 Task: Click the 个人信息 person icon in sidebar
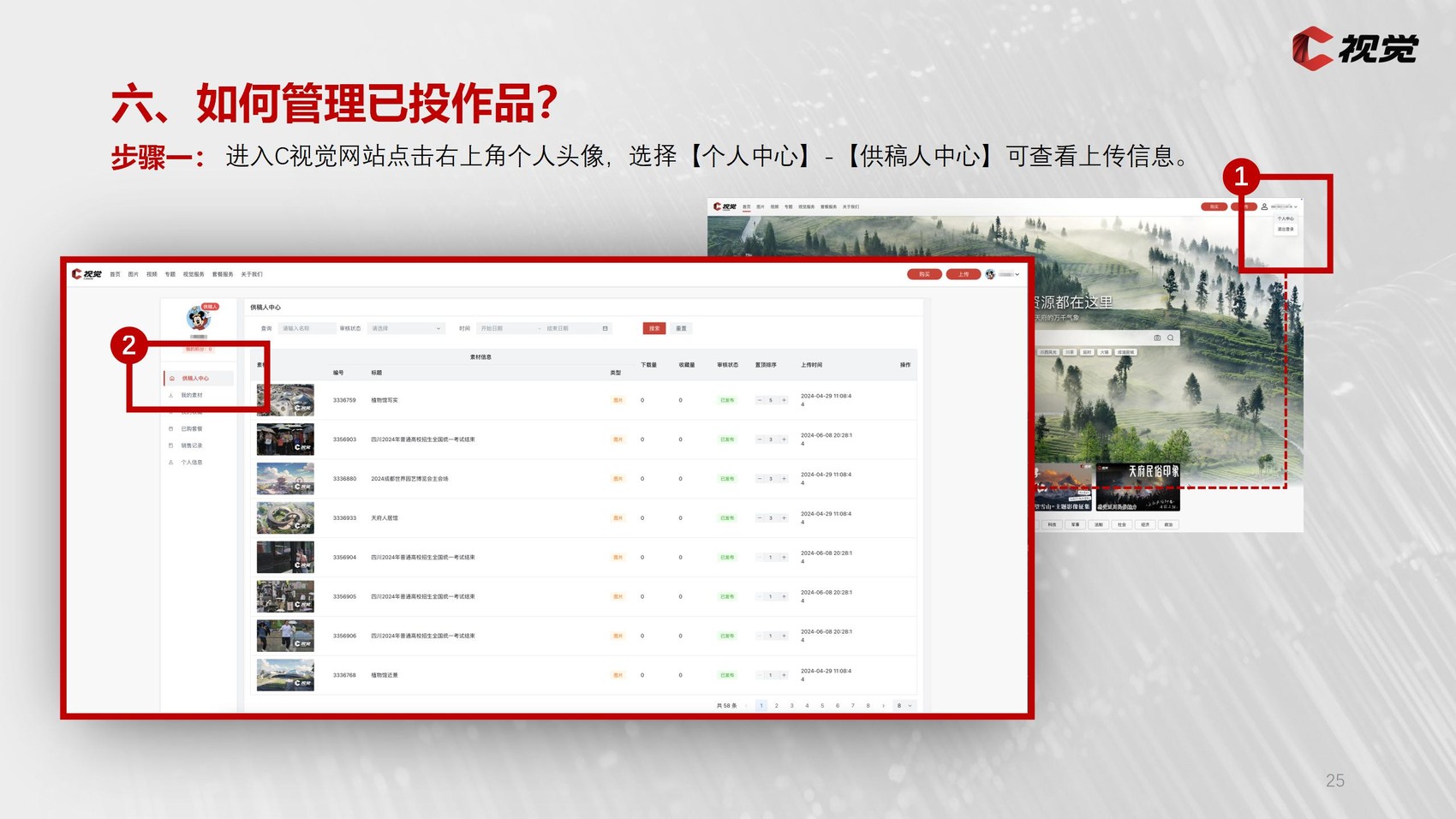[x=171, y=463]
